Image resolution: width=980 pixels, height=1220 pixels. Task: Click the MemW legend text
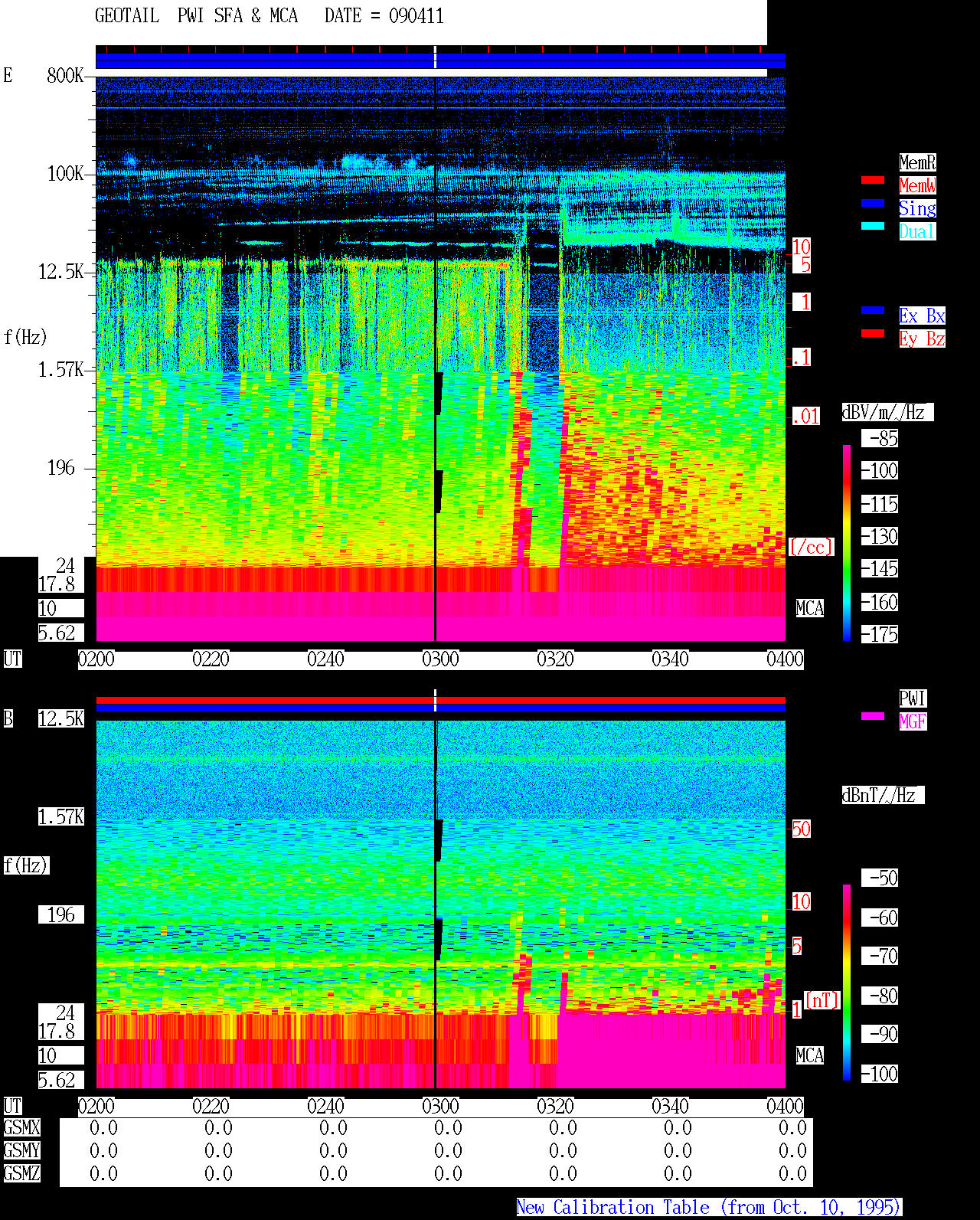click(x=917, y=185)
